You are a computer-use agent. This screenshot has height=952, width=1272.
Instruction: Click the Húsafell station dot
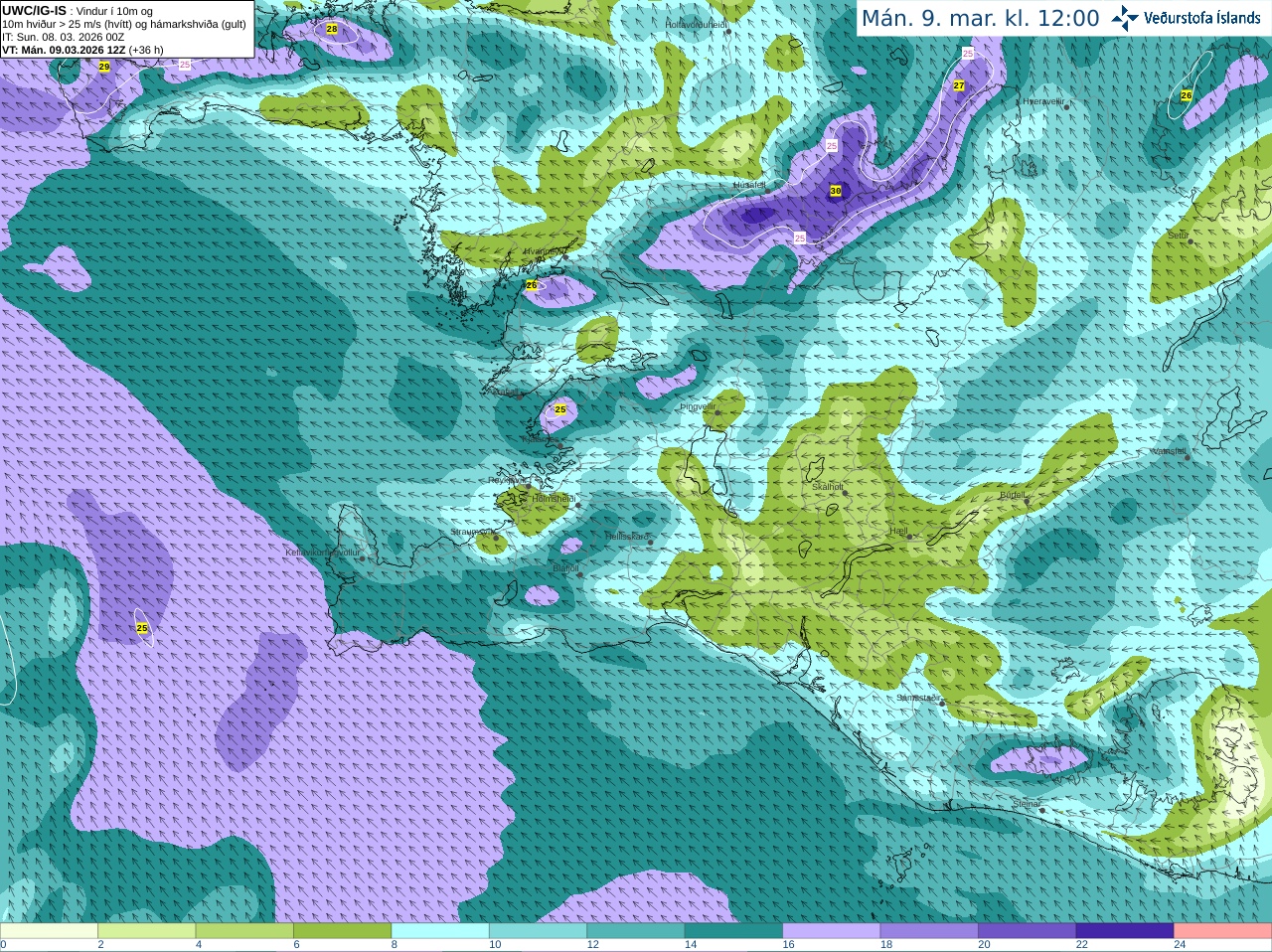(768, 191)
